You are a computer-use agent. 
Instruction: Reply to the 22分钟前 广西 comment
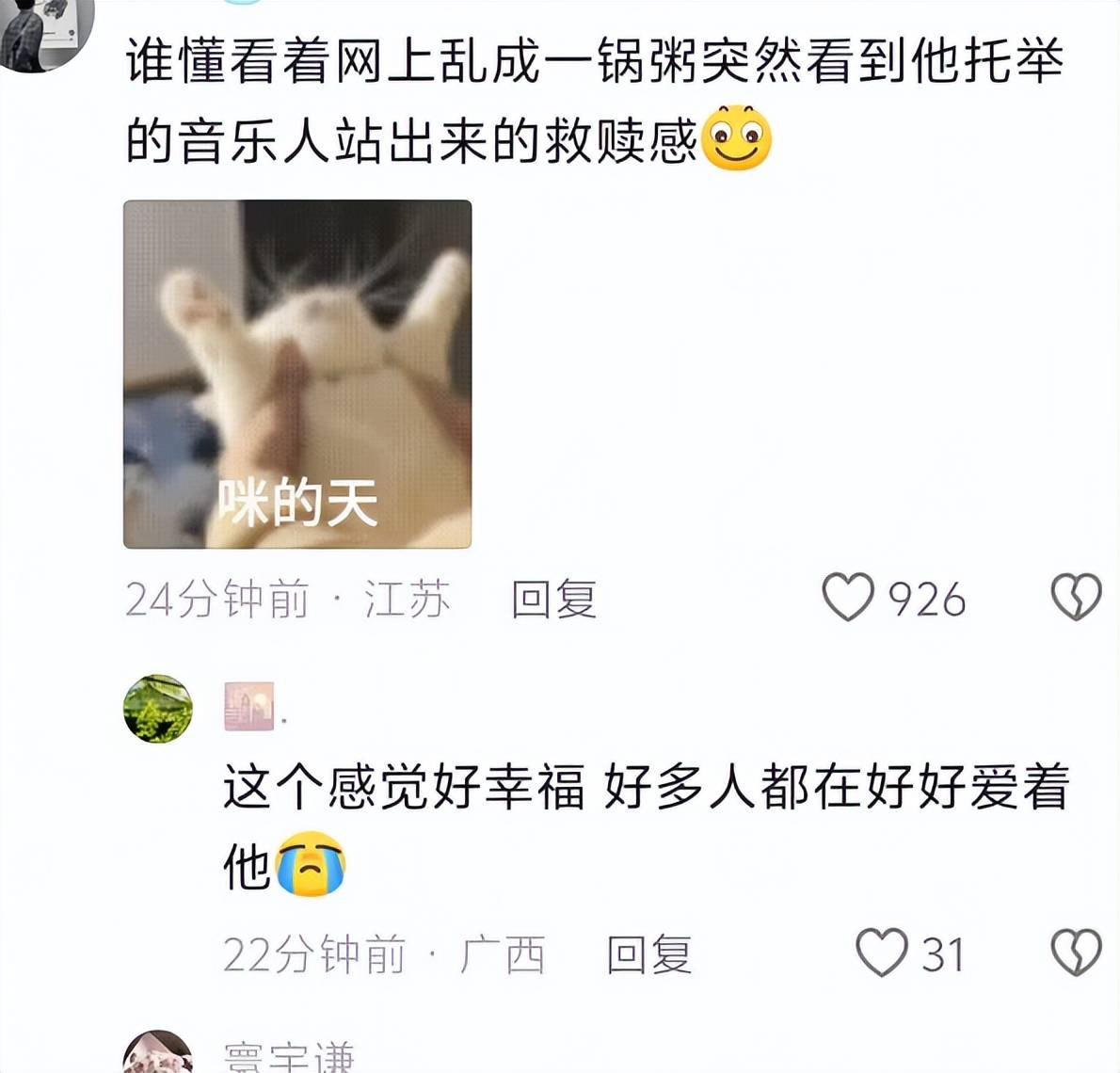click(x=648, y=953)
